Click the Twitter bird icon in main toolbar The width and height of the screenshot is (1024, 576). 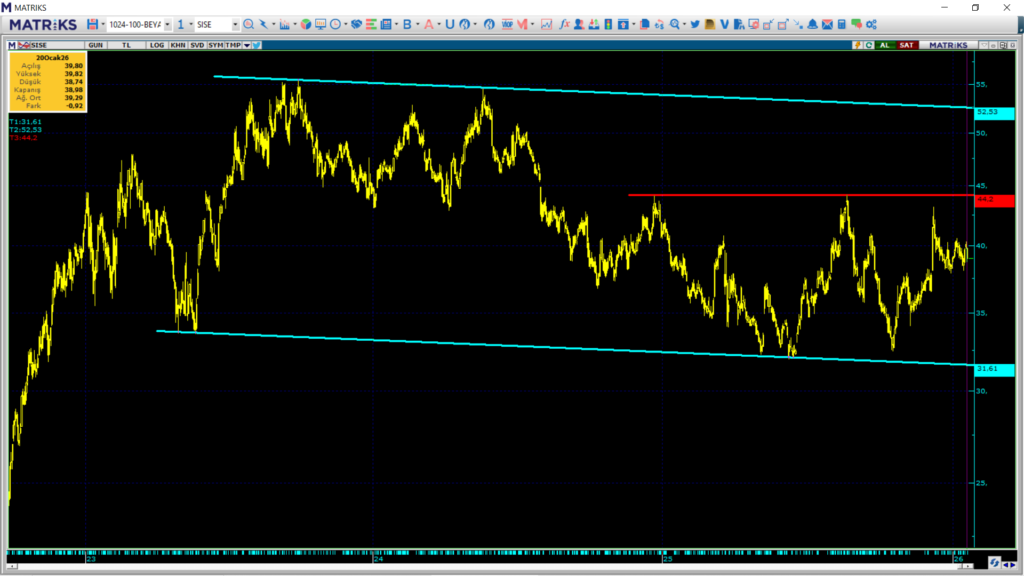click(695, 24)
